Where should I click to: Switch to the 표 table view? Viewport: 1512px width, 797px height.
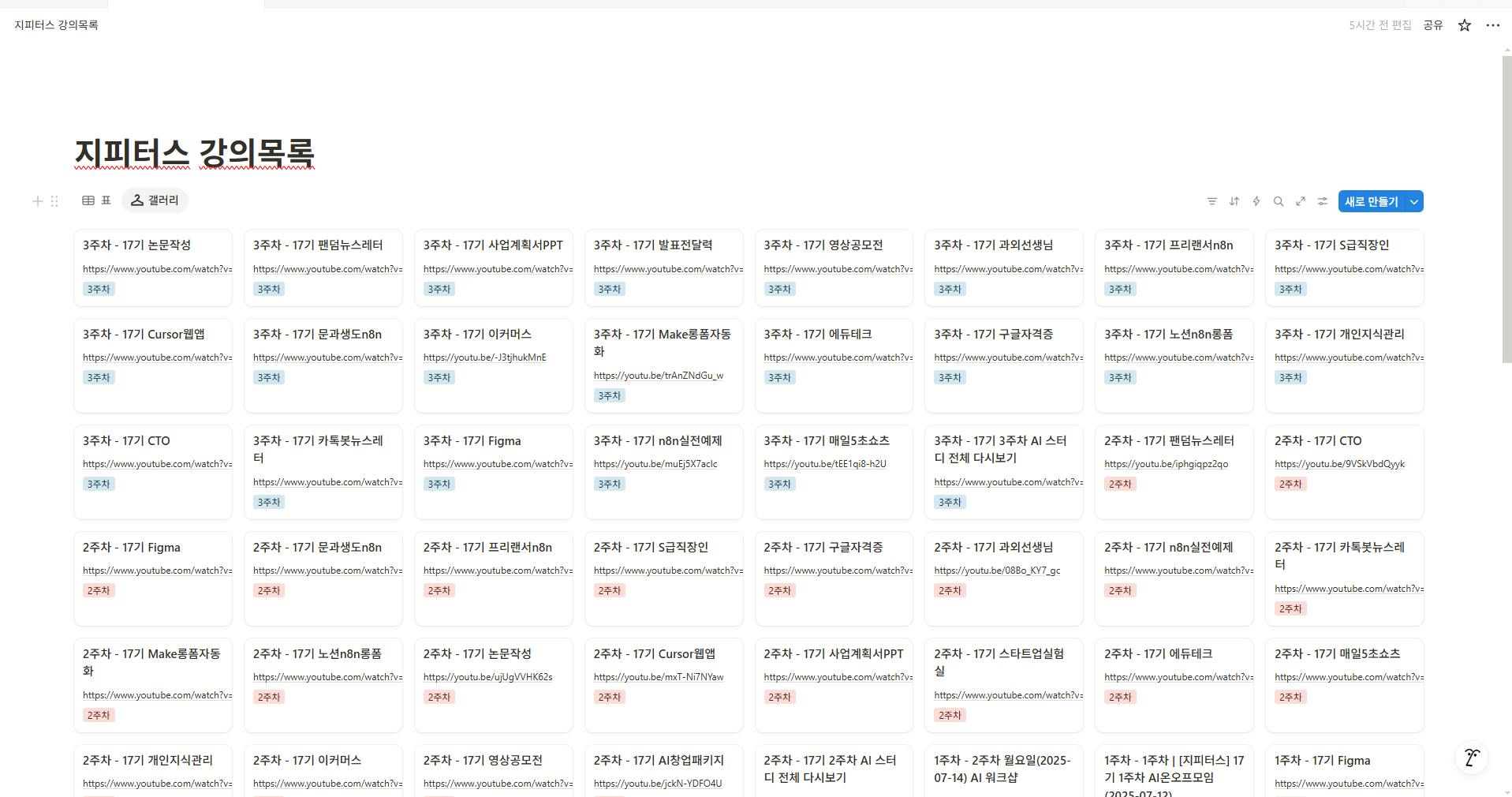[x=98, y=200]
